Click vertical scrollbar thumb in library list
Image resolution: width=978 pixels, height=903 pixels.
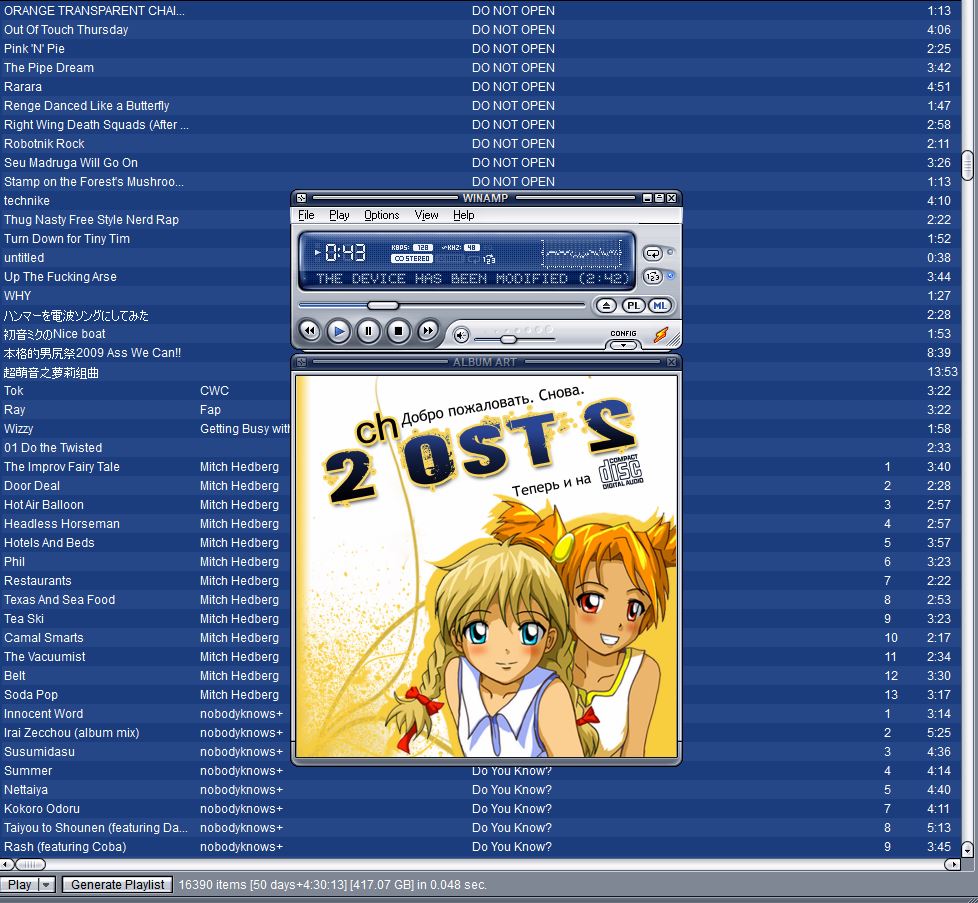967,165
